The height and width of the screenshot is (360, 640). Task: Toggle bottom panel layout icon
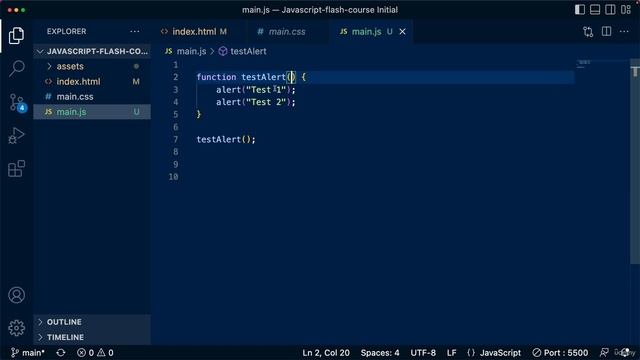(595, 9)
